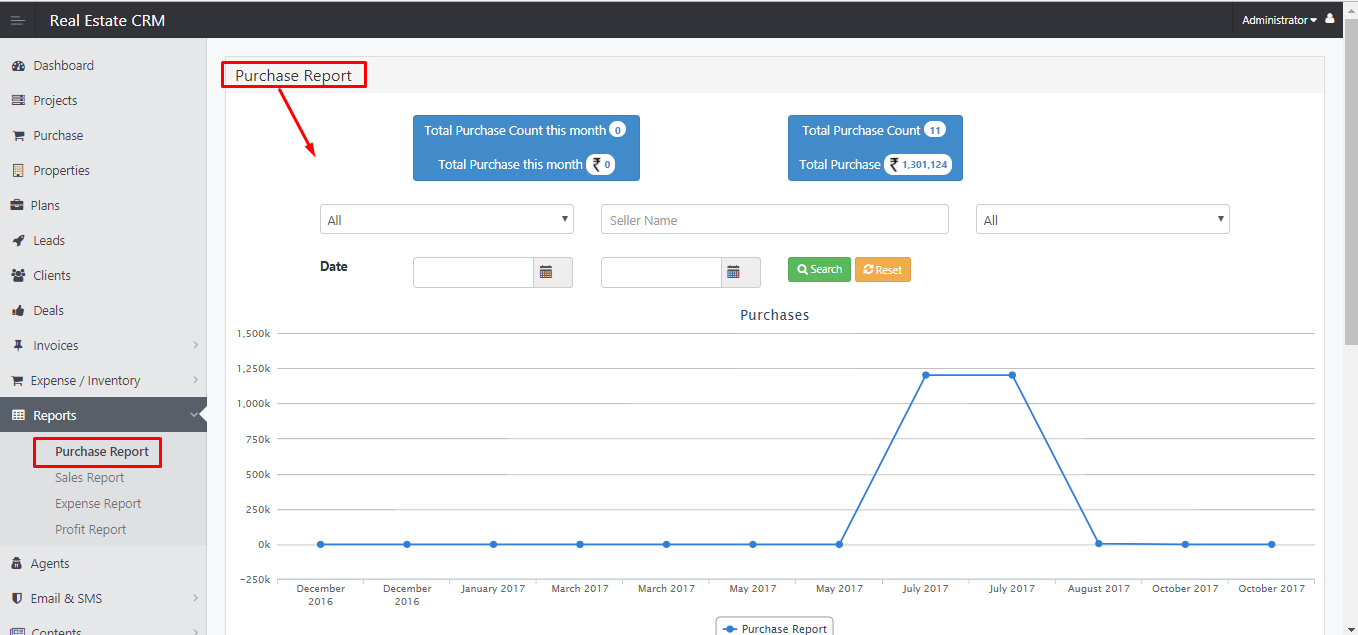Open the right-side All dropdown filter
This screenshot has height=635, width=1358.
(x=1103, y=220)
